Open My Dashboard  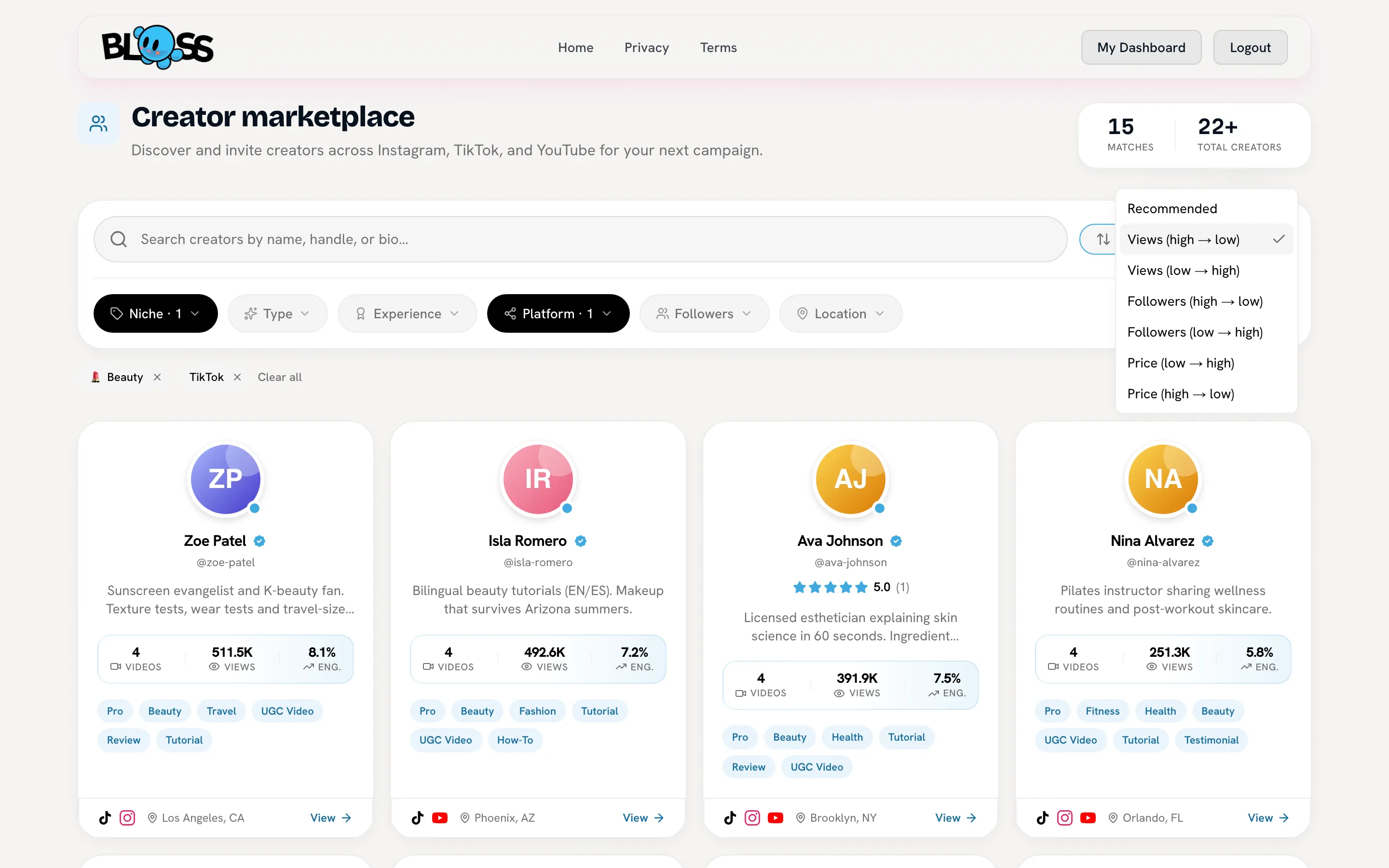tap(1141, 47)
